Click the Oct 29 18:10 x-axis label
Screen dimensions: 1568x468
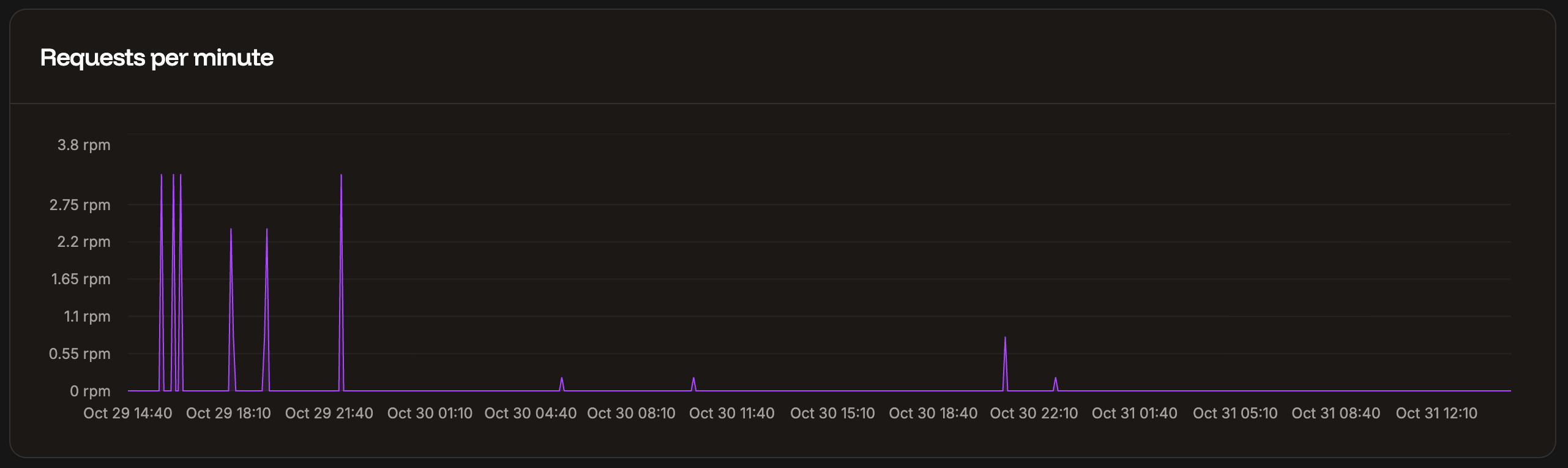click(228, 413)
